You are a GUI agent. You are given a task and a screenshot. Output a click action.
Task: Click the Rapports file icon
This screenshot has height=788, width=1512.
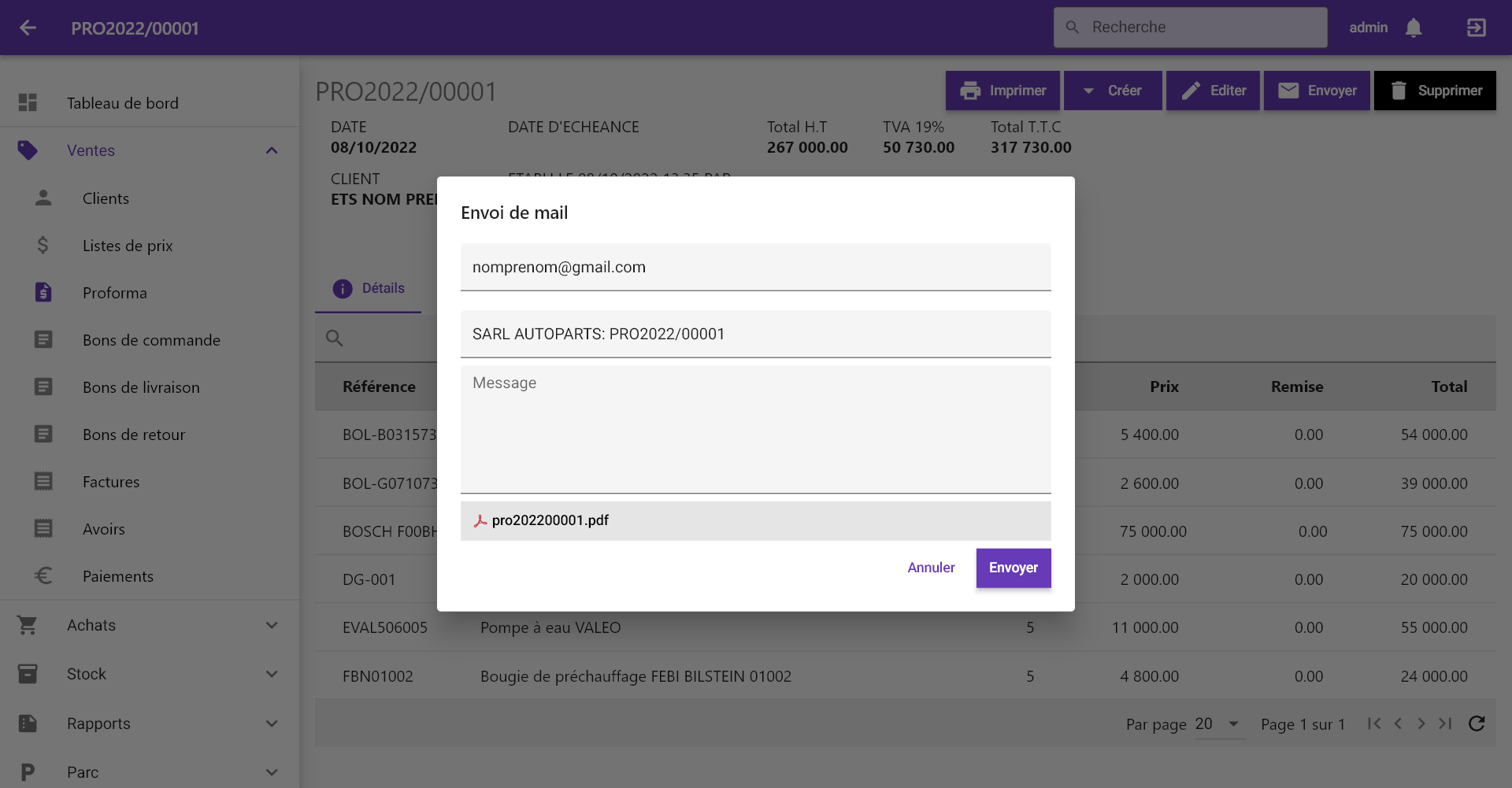point(28,723)
